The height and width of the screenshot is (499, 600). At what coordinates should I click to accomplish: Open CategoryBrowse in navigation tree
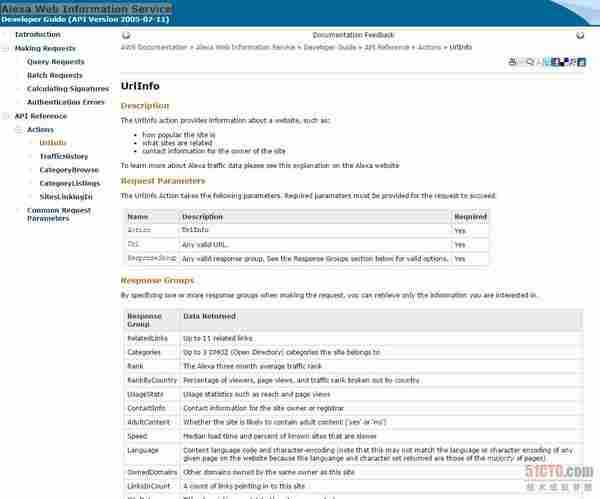(68, 170)
